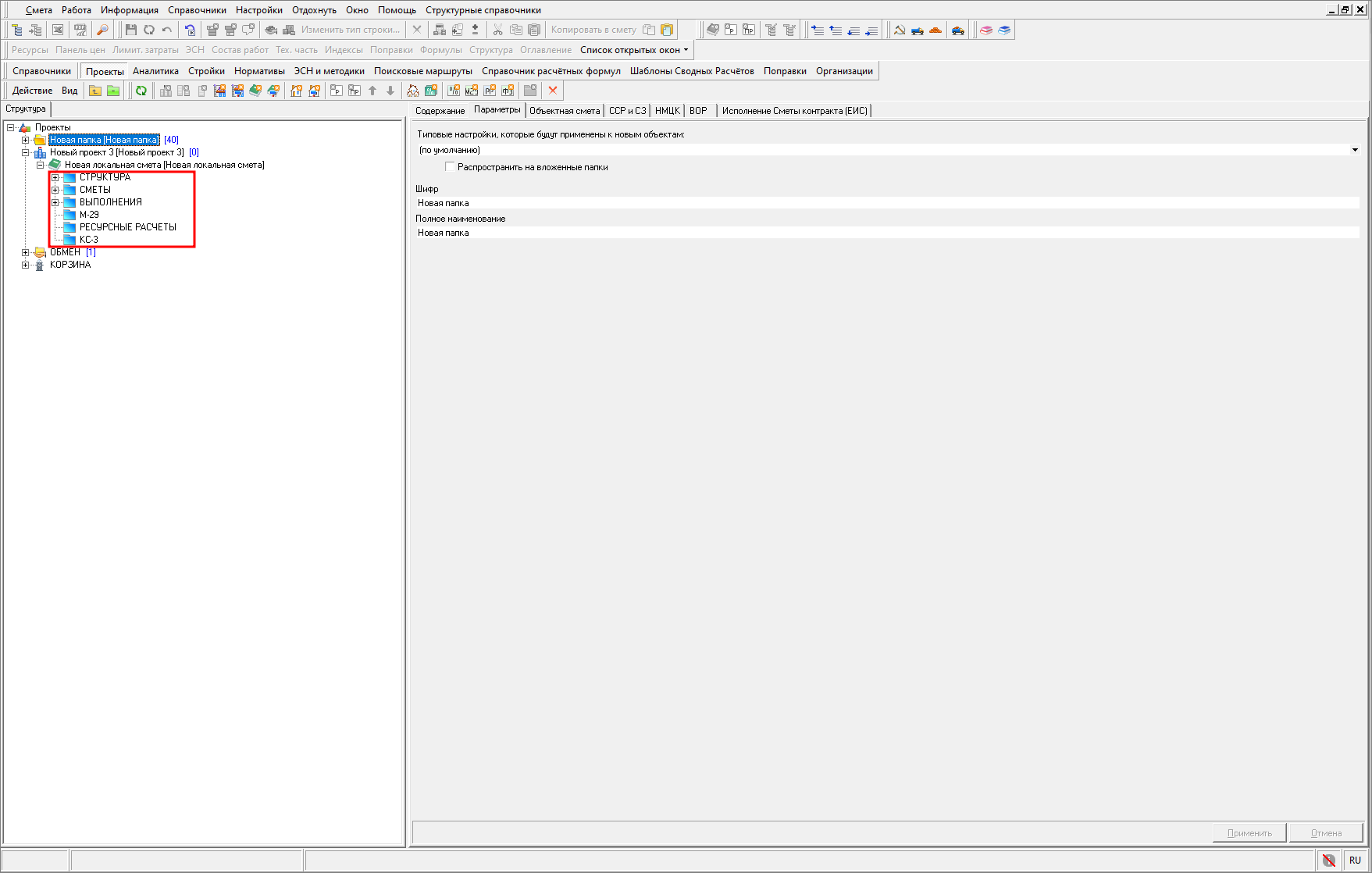Open the Настройки menu
Image resolution: width=1372 pixels, height=873 pixels.
(258, 10)
